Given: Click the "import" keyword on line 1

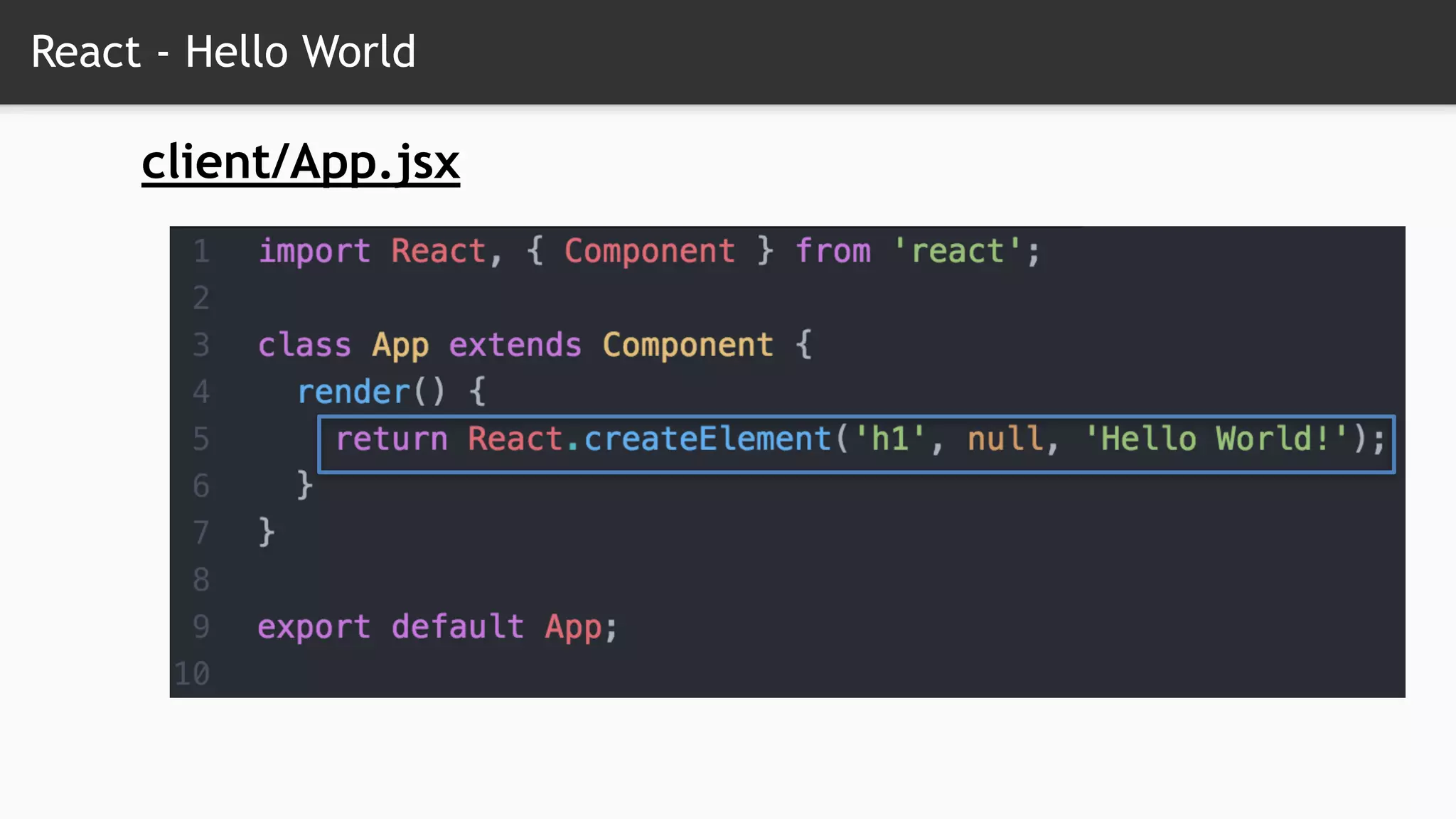Looking at the screenshot, I should click(x=314, y=252).
